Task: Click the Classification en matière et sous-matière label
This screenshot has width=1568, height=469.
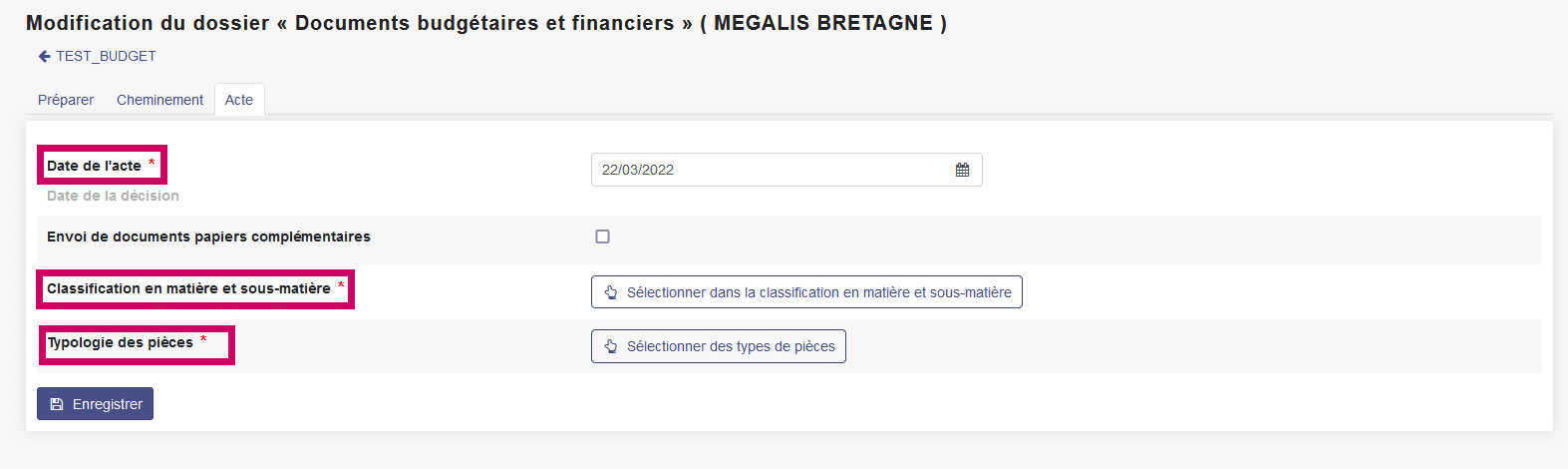Action: coord(188,288)
